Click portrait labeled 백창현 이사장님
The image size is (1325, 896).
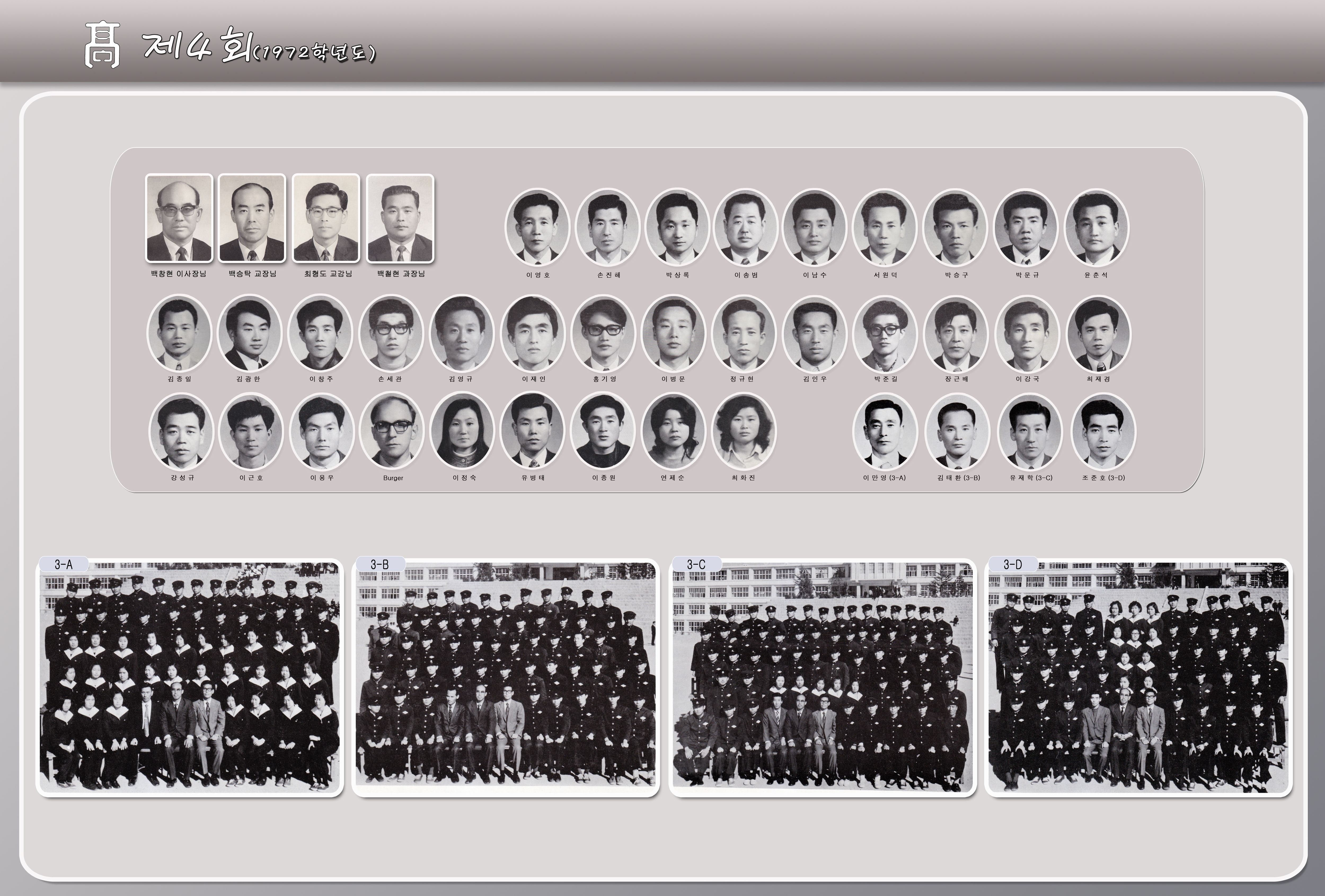[x=179, y=218]
